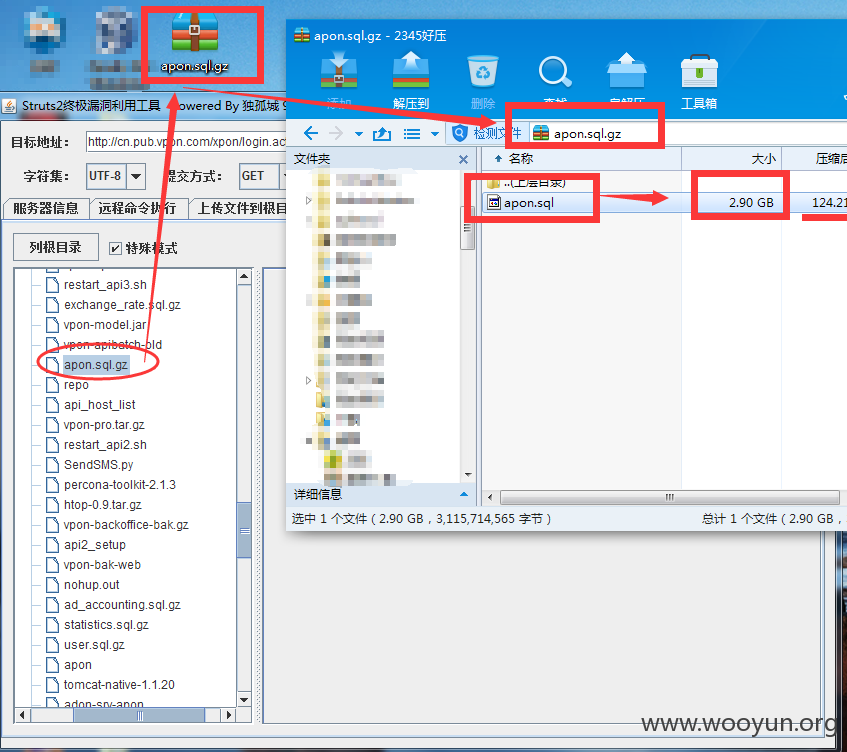Select htop-0.9.tar.gz in file tree

coord(103,505)
